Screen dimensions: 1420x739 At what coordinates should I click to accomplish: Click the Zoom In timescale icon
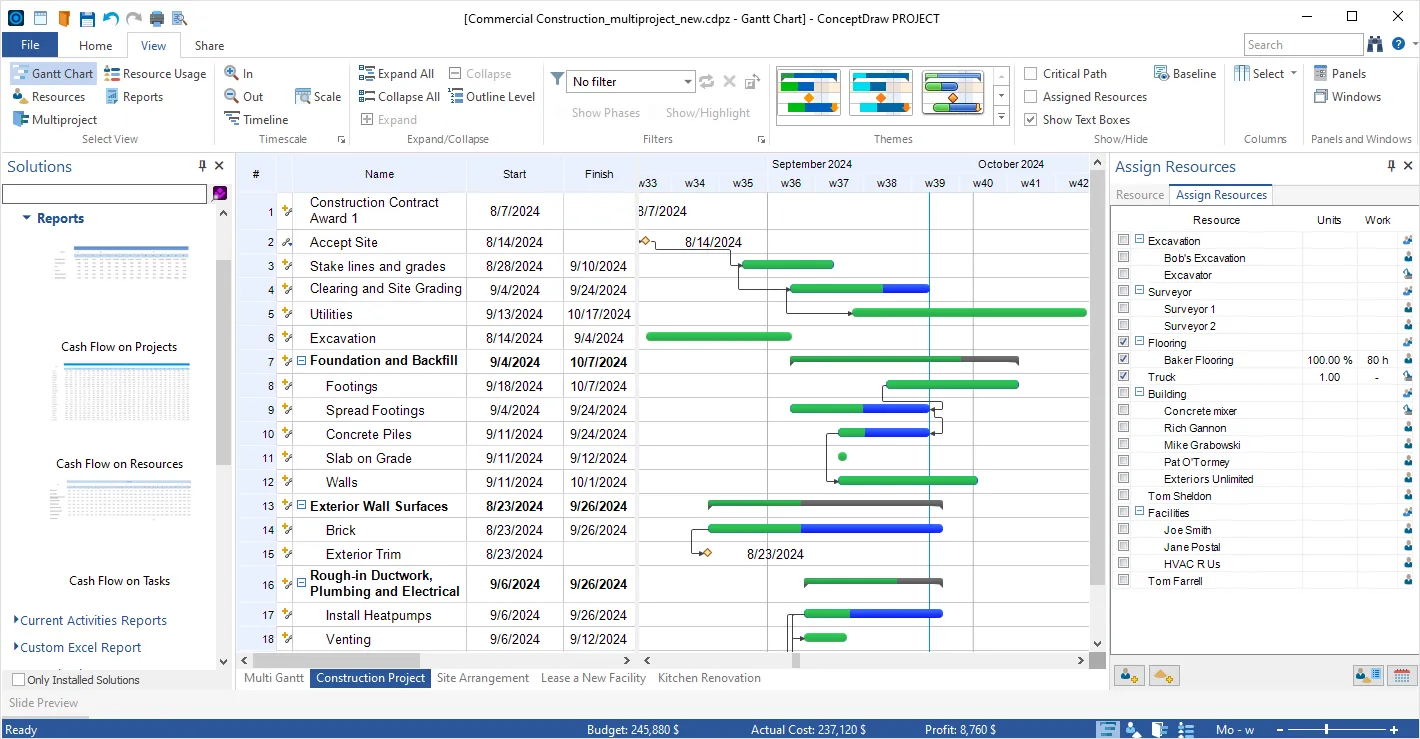232,74
